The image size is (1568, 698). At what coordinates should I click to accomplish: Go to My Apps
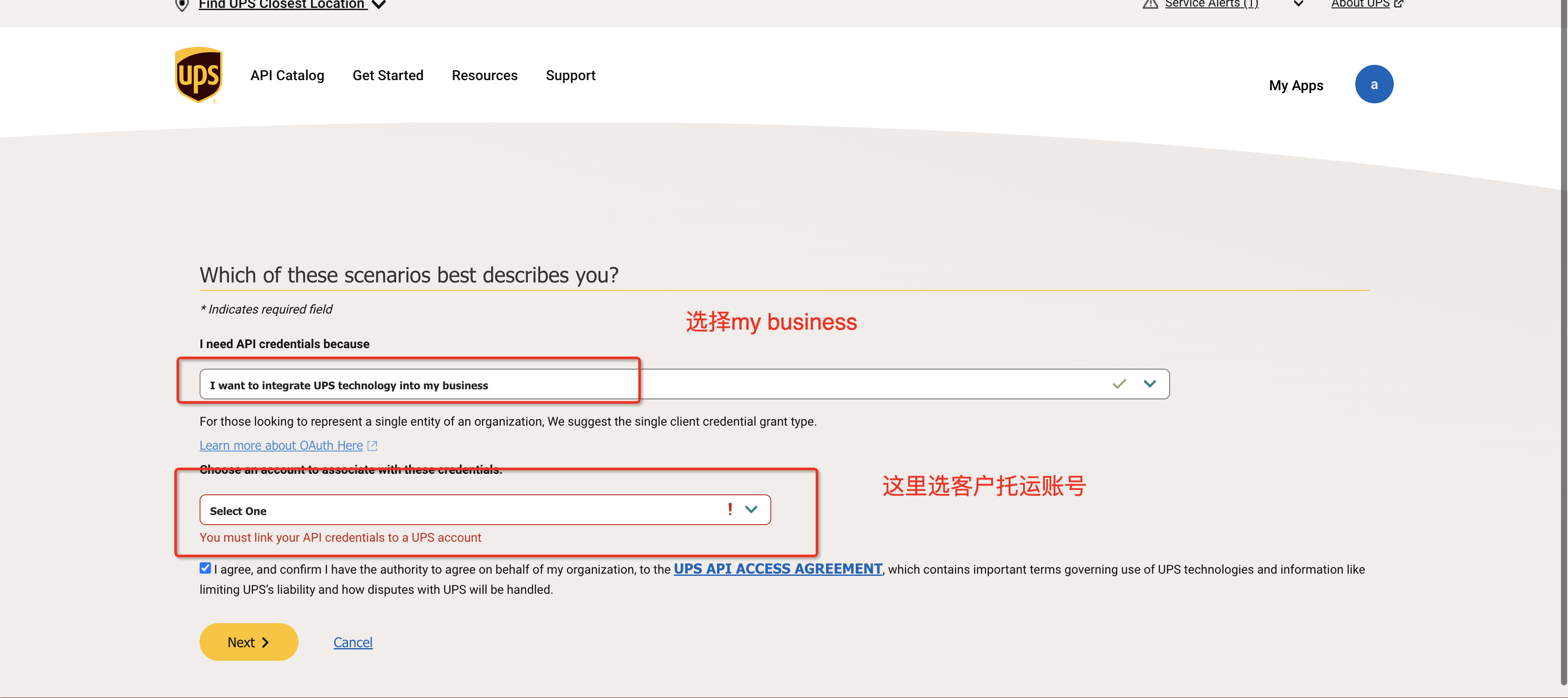point(1296,85)
